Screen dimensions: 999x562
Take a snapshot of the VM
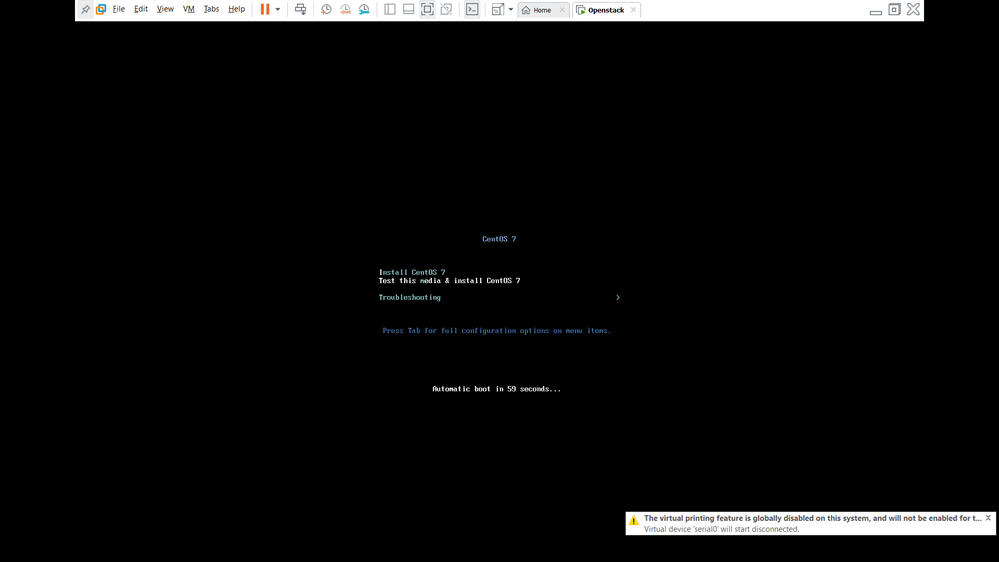(326, 10)
